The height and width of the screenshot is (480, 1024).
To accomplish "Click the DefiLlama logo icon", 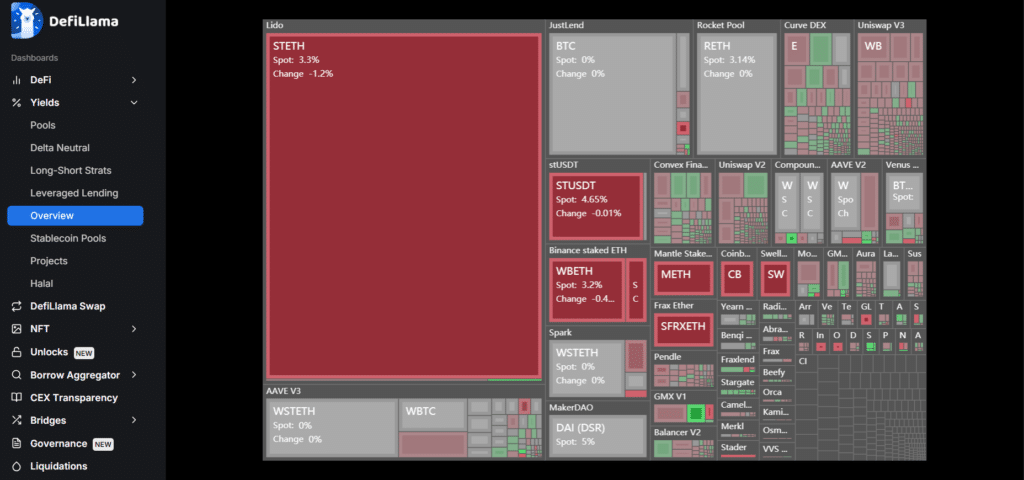I will [25, 19].
